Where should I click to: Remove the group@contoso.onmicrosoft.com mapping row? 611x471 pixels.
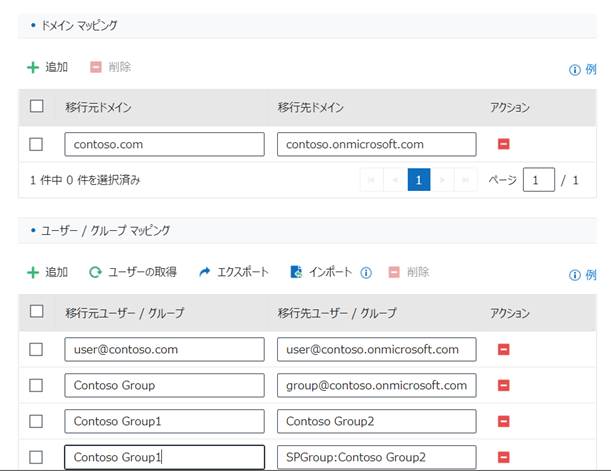click(503, 386)
